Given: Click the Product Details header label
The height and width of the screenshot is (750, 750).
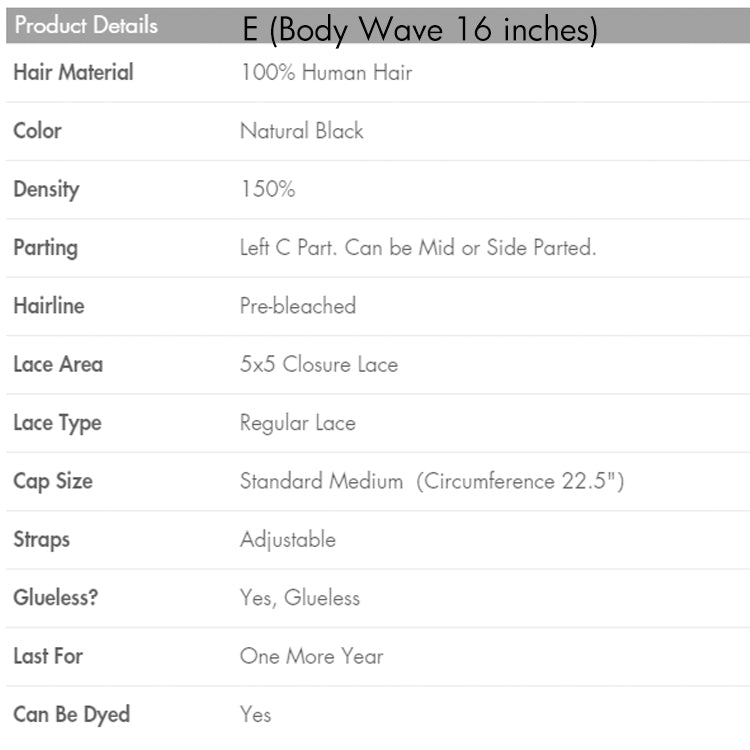Looking at the screenshot, I should 86,25.
